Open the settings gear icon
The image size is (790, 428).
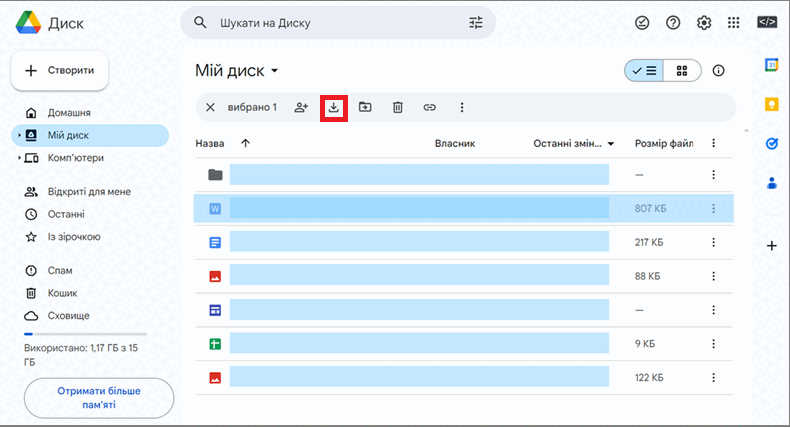pyautogui.click(x=704, y=23)
